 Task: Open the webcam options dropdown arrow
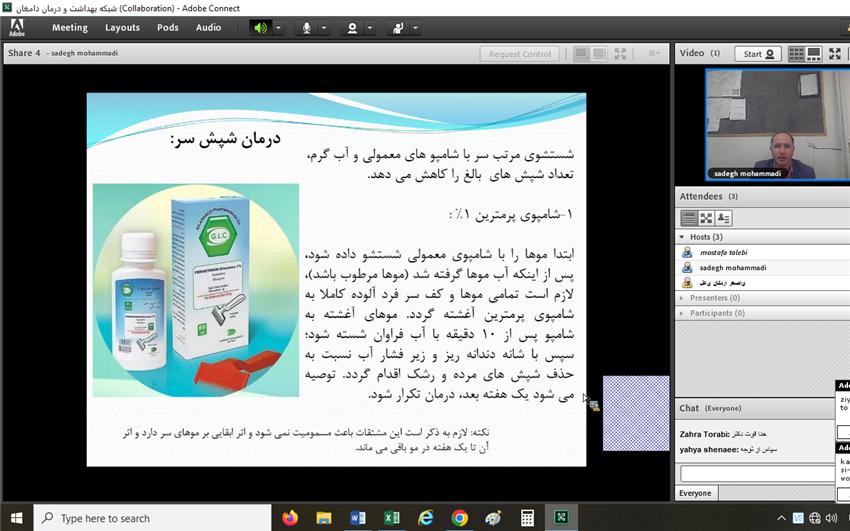point(369,28)
